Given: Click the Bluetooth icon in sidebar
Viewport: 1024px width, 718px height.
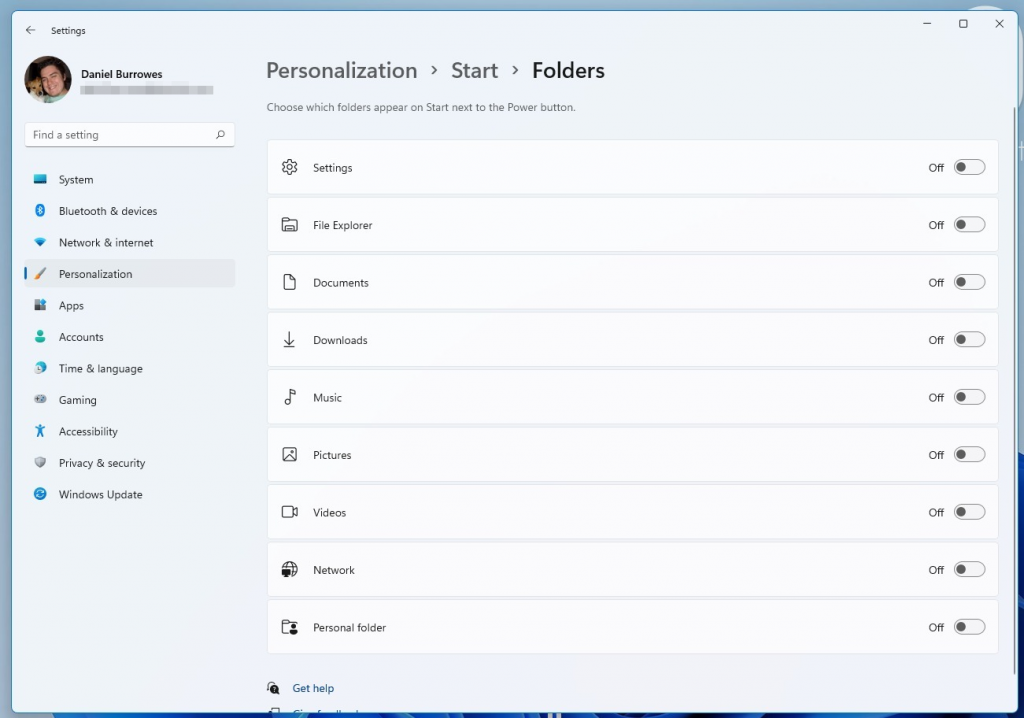Looking at the screenshot, I should click(x=40, y=210).
